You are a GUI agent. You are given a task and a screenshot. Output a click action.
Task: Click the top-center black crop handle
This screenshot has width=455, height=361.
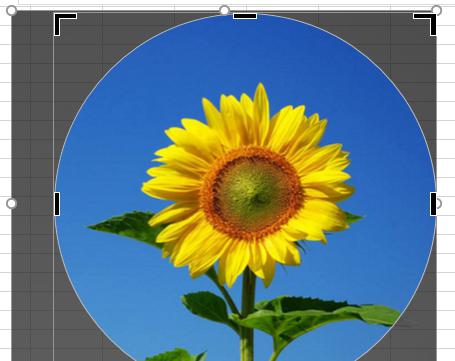(x=245, y=16)
